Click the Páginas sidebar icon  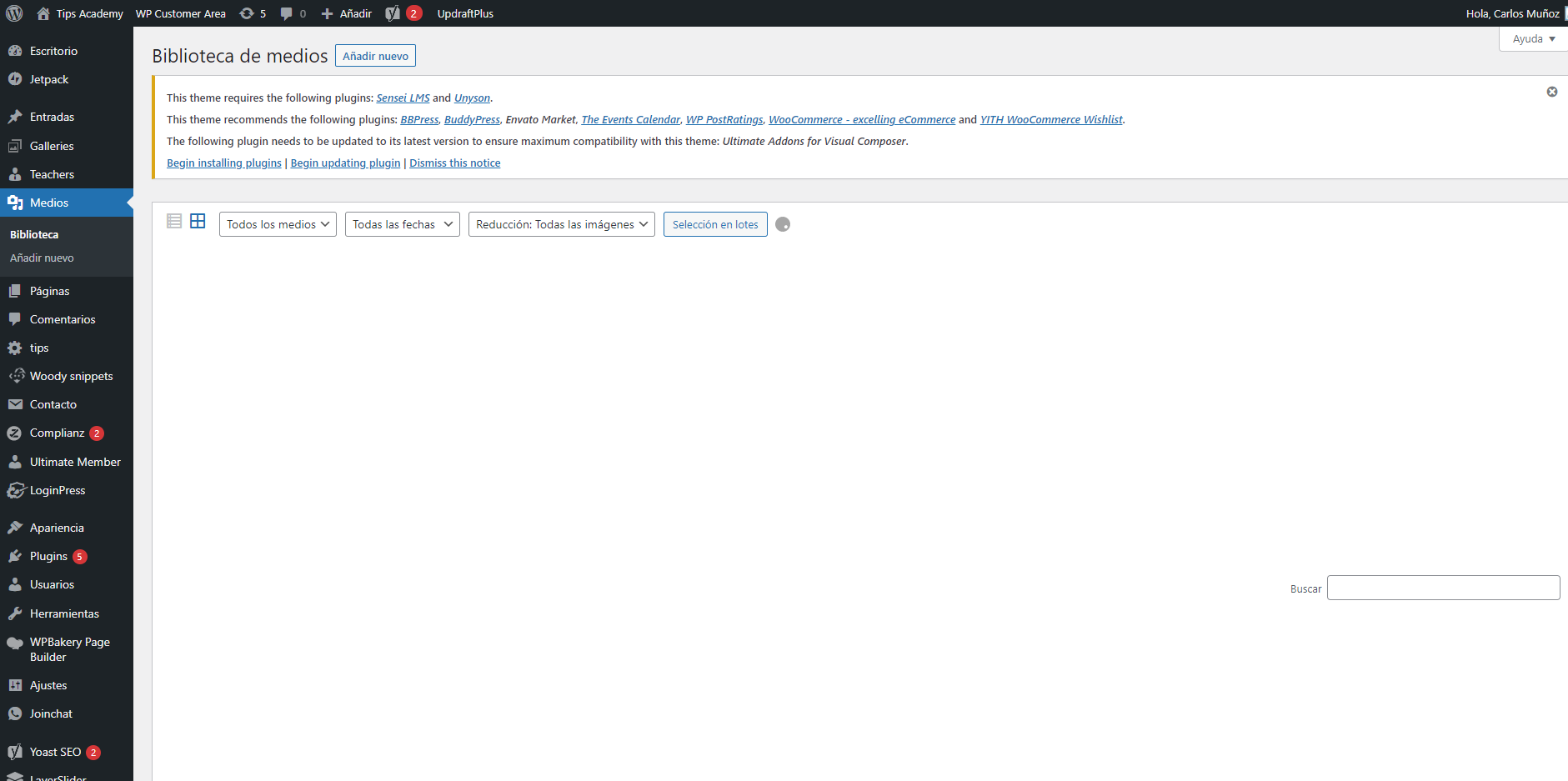tap(15, 291)
